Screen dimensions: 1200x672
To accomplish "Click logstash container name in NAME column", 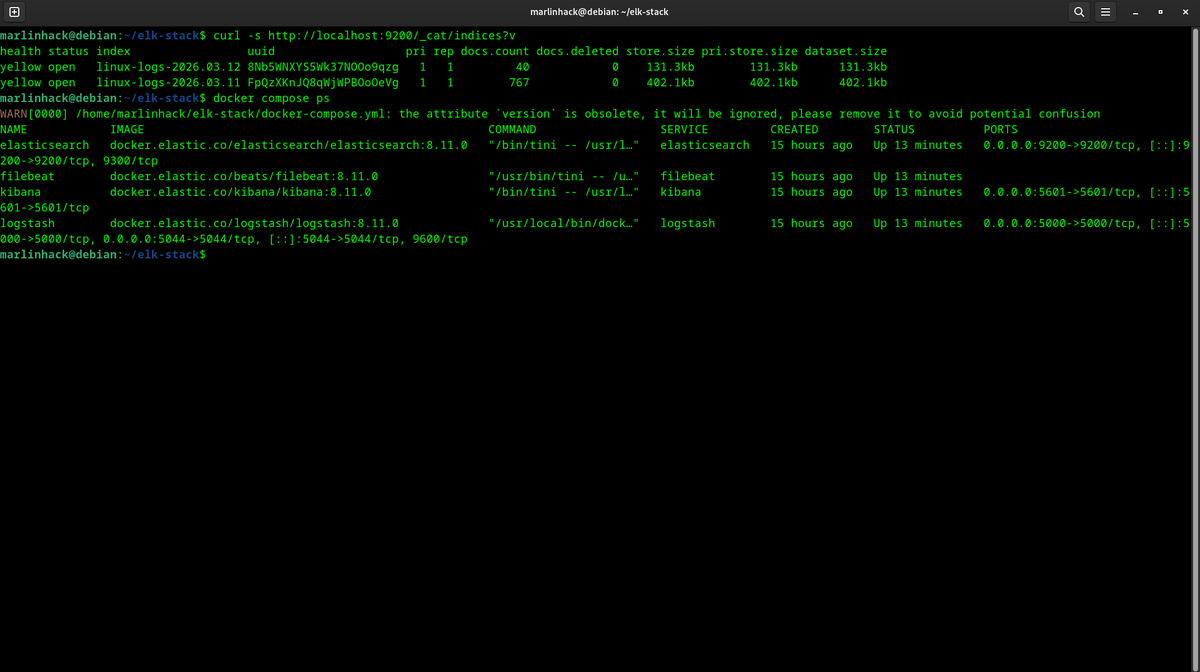I will pos(28,223).
